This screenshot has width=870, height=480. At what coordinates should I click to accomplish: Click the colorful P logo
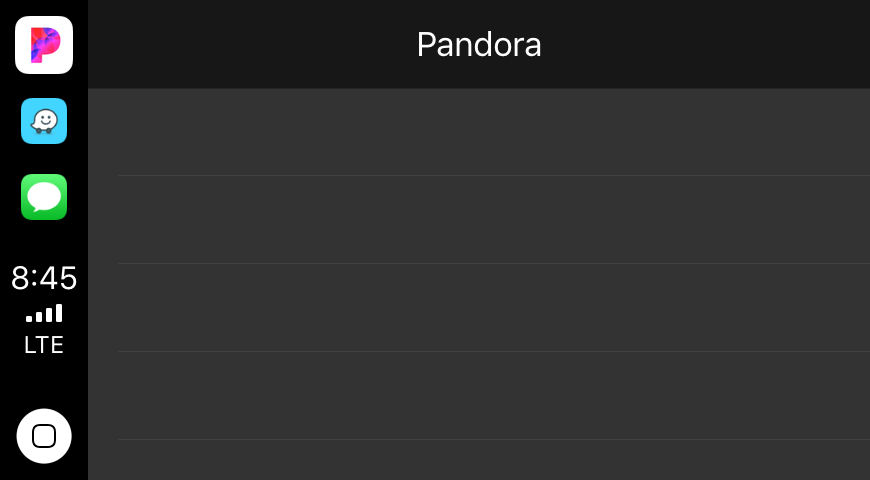[44, 45]
